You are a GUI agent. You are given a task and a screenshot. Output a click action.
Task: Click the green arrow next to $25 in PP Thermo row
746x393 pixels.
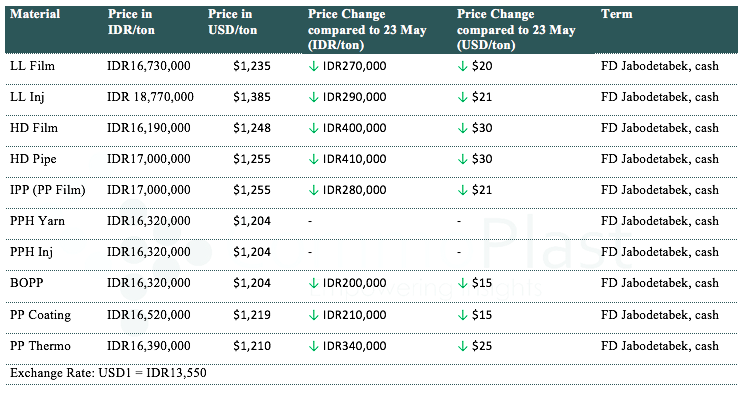pyautogui.click(x=462, y=346)
